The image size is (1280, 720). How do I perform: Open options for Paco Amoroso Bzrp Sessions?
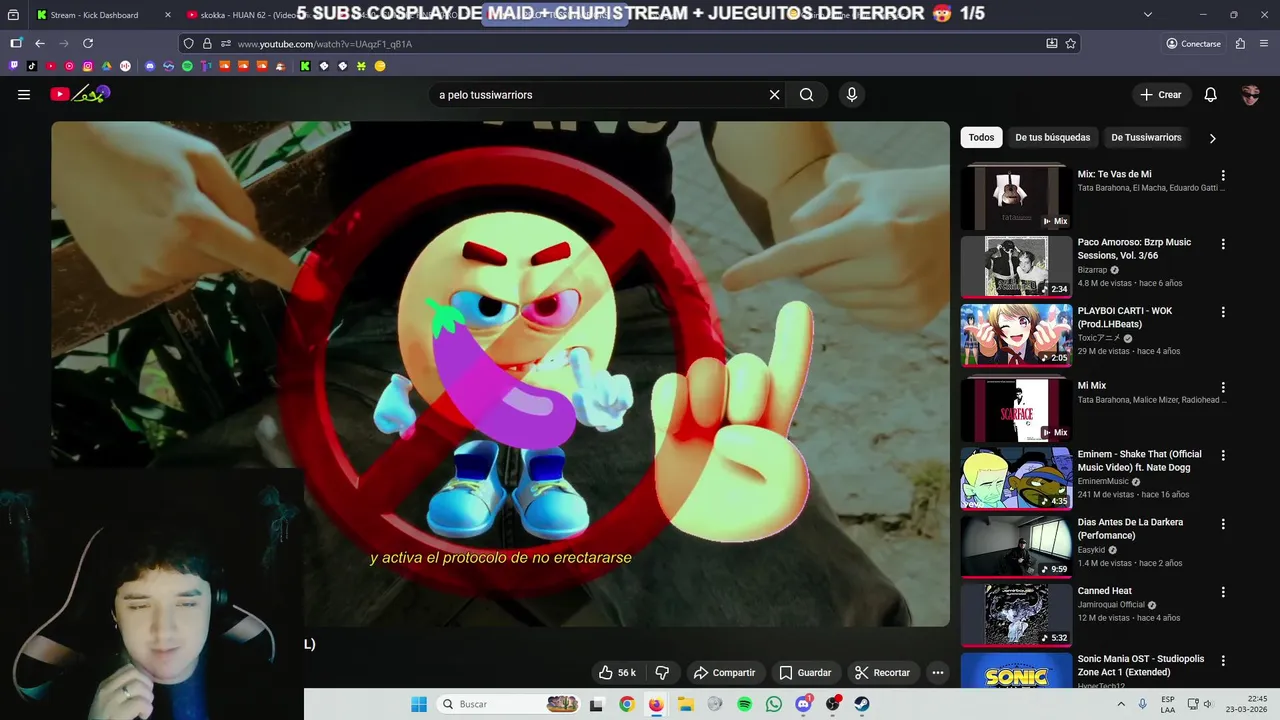coord(1222,244)
